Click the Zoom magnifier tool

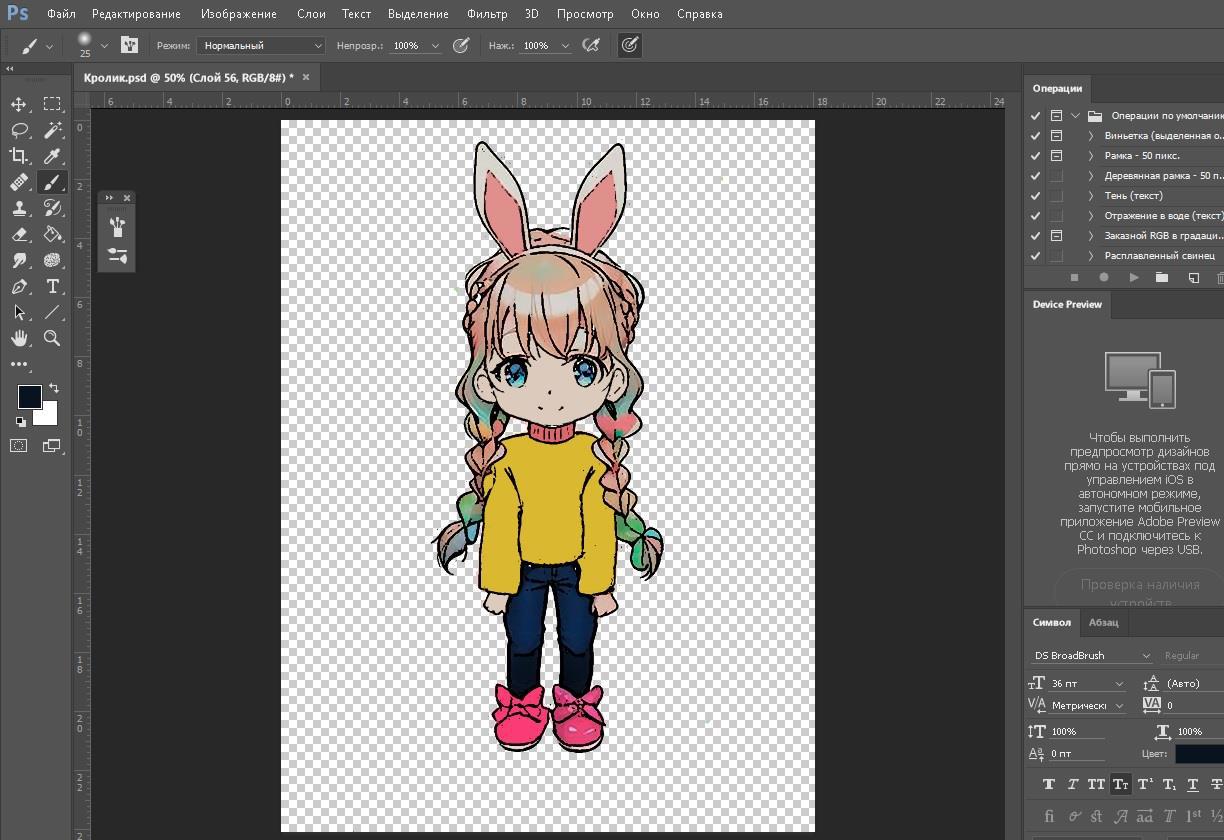click(x=52, y=338)
